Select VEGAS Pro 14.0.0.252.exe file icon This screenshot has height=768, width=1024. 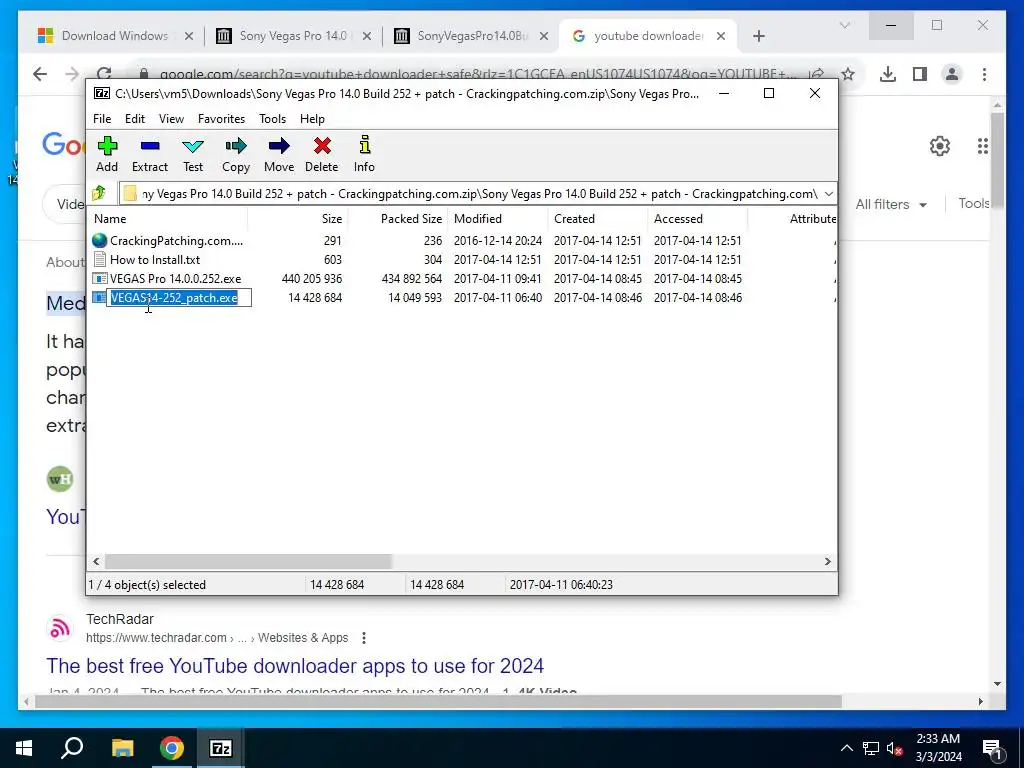click(99, 278)
